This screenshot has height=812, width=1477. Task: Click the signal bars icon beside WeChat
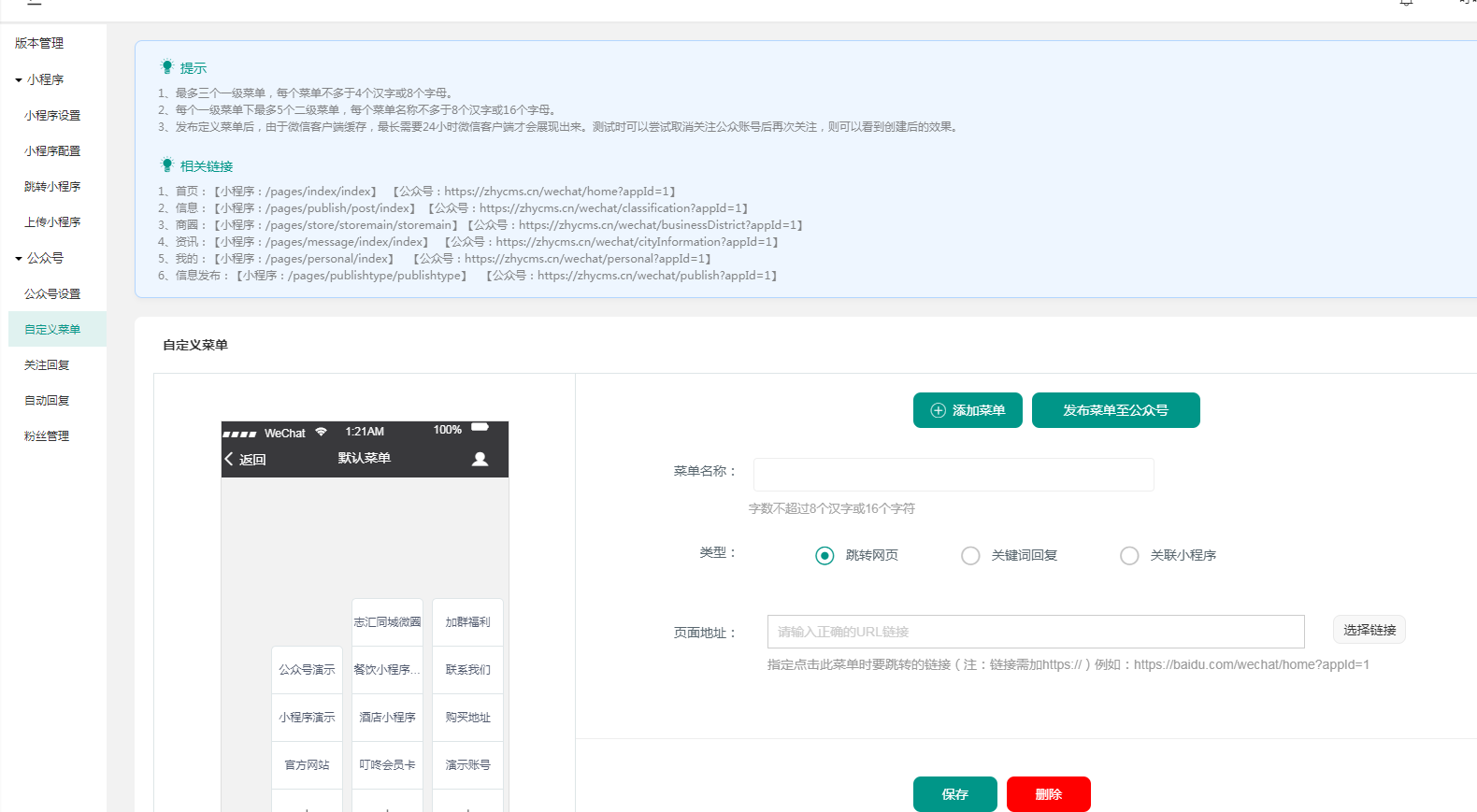pyautogui.click(x=239, y=434)
